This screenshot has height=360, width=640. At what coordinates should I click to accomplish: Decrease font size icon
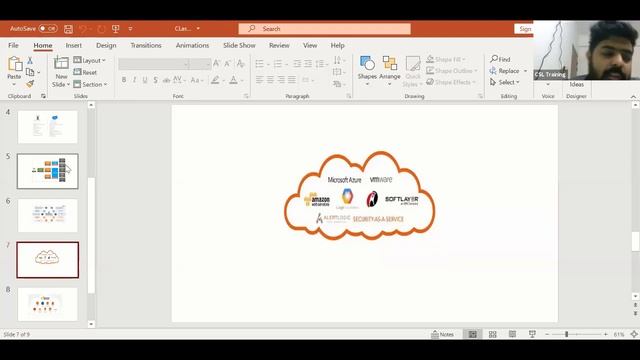228,63
